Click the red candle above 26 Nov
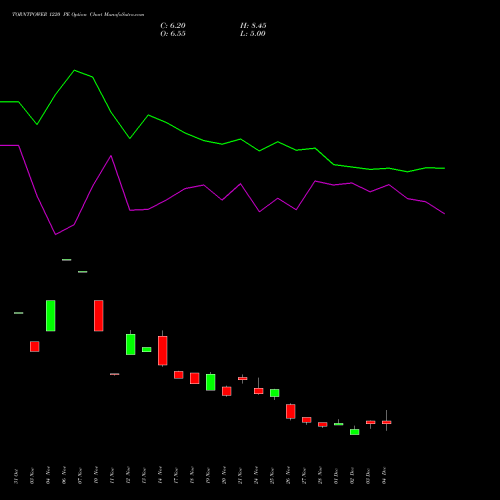The image size is (500, 500). point(291,411)
